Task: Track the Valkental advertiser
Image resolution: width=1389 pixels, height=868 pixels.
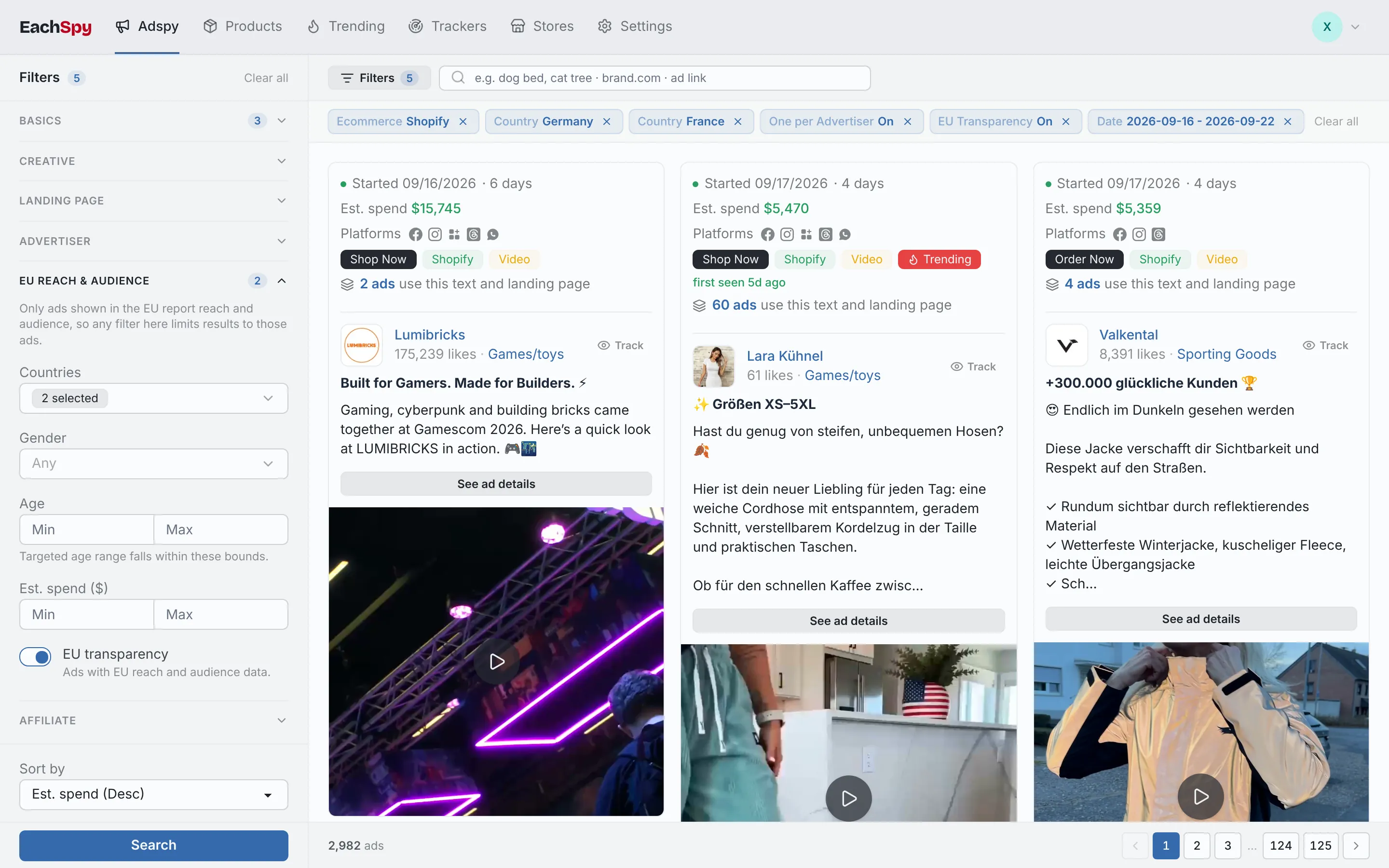Action: (1325, 345)
